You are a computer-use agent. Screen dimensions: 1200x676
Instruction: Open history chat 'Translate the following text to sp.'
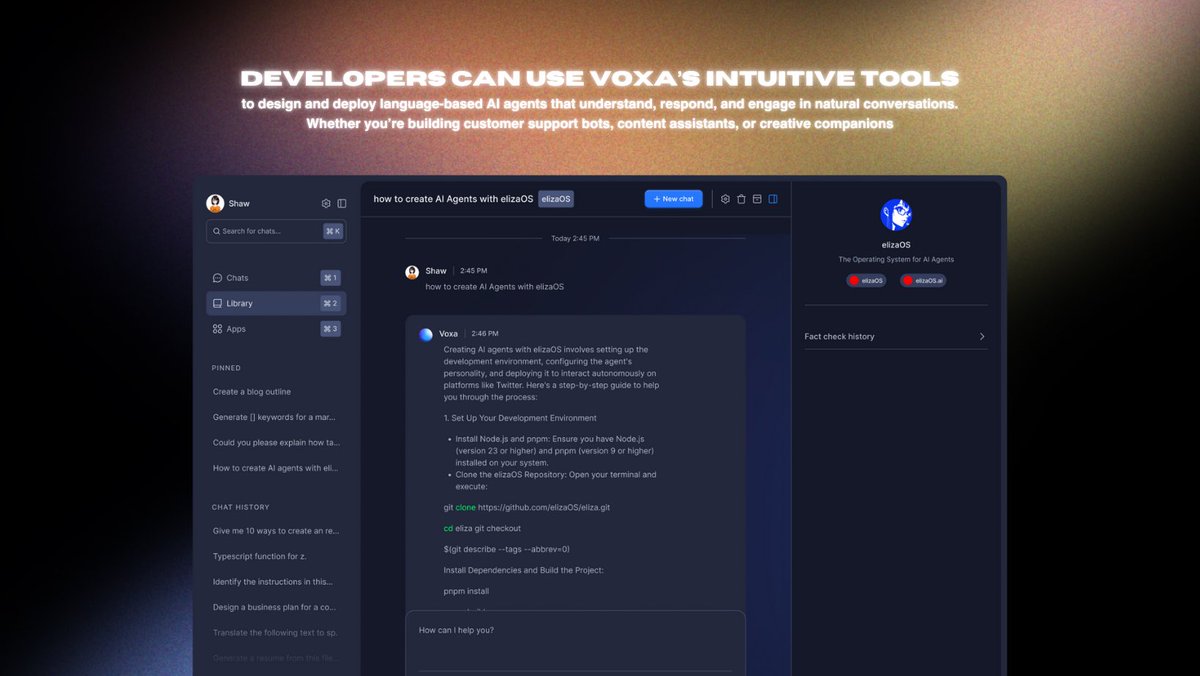click(x=275, y=633)
